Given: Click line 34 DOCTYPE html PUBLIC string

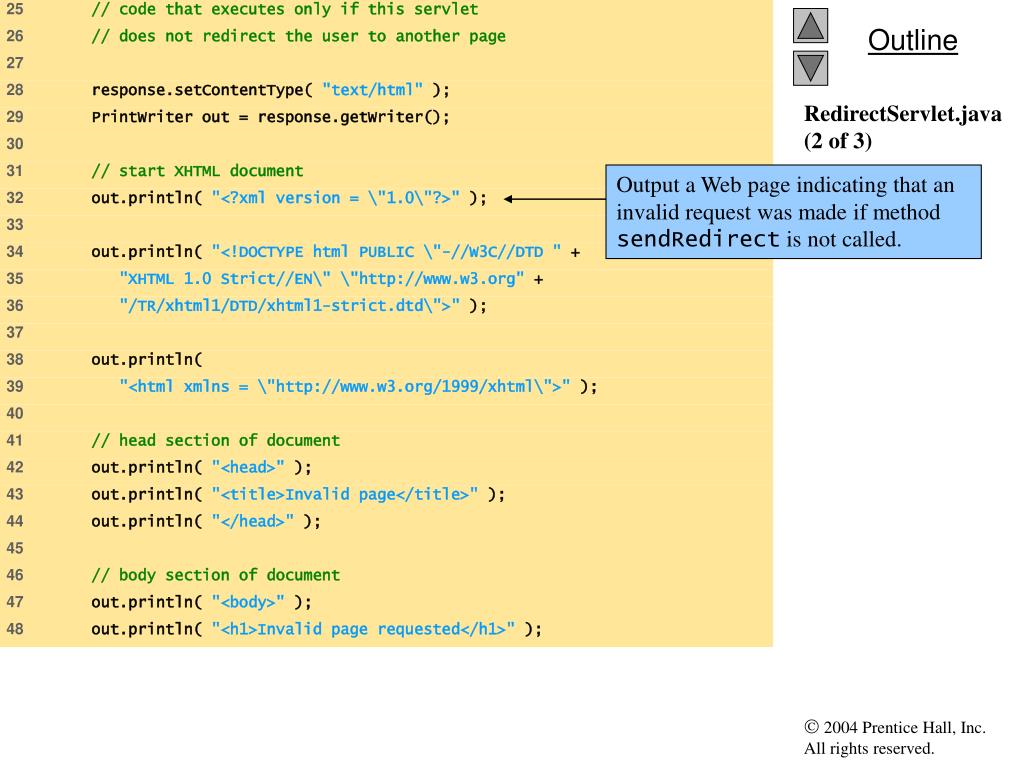Looking at the screenshot, I should 387,251.
